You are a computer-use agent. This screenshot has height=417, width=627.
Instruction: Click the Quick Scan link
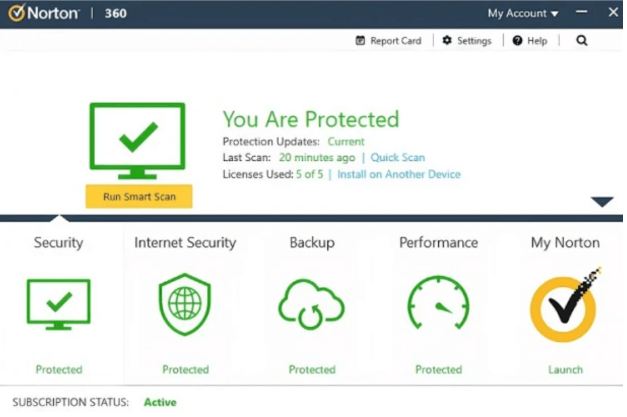pyautogui.click(x=397, y=158)
